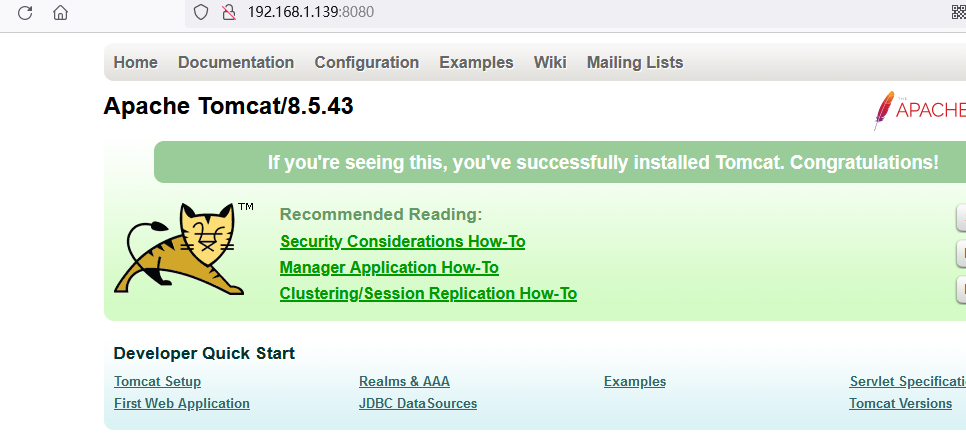Viewport: 966px width, 434px height.
Task: Reload the page with the refresh icon
Action: point(25,12)
